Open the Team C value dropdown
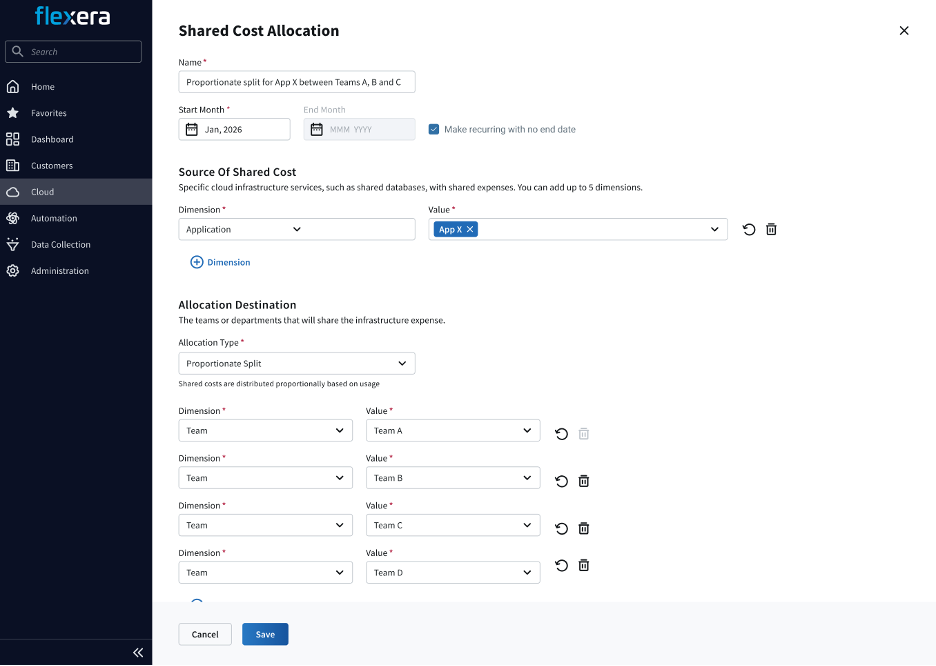Screen dimensions: 936x666 pos(453,525)
